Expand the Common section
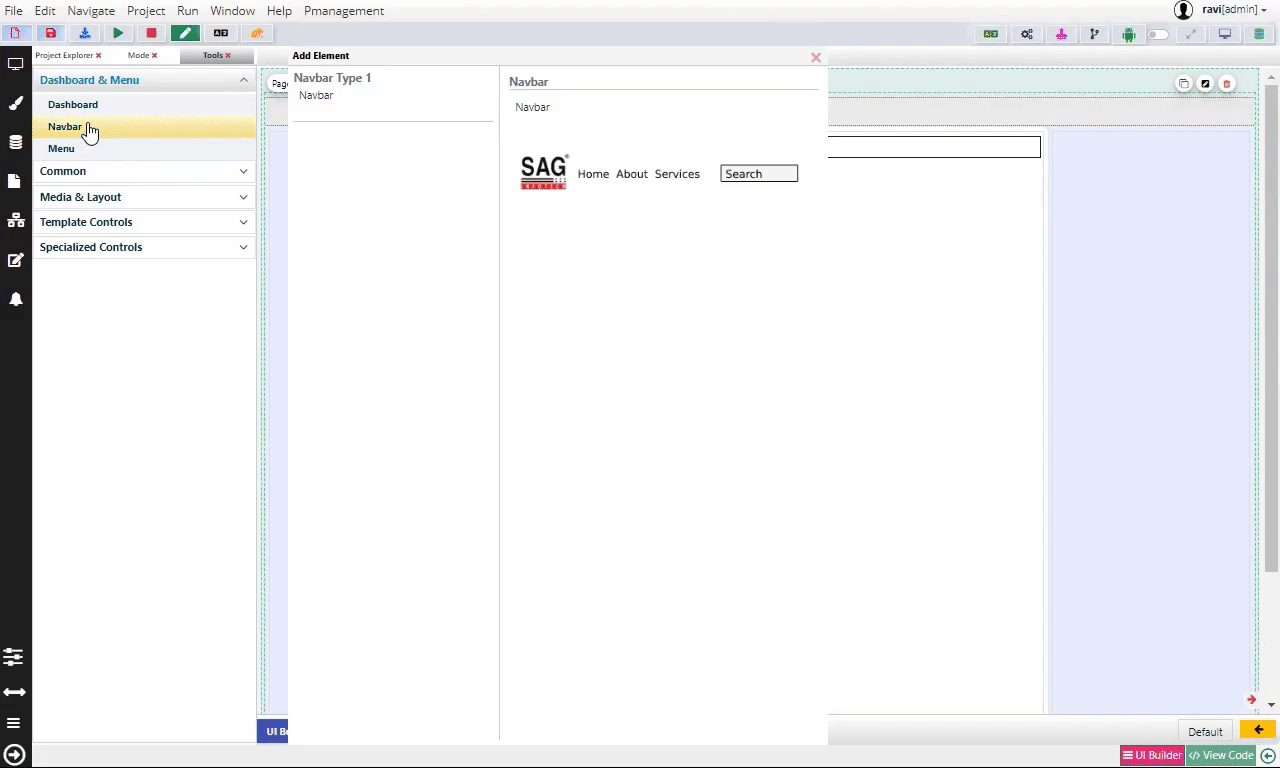Screen dimensions: 1280x768 pyautogui.click(x=143, y=171)
